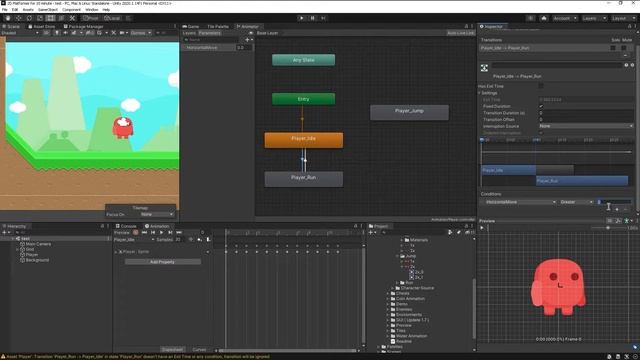This screenshot has height=360, width=640.
Task: Open the Shaded draw mode dropdown
Action: (x=20, y=33)
